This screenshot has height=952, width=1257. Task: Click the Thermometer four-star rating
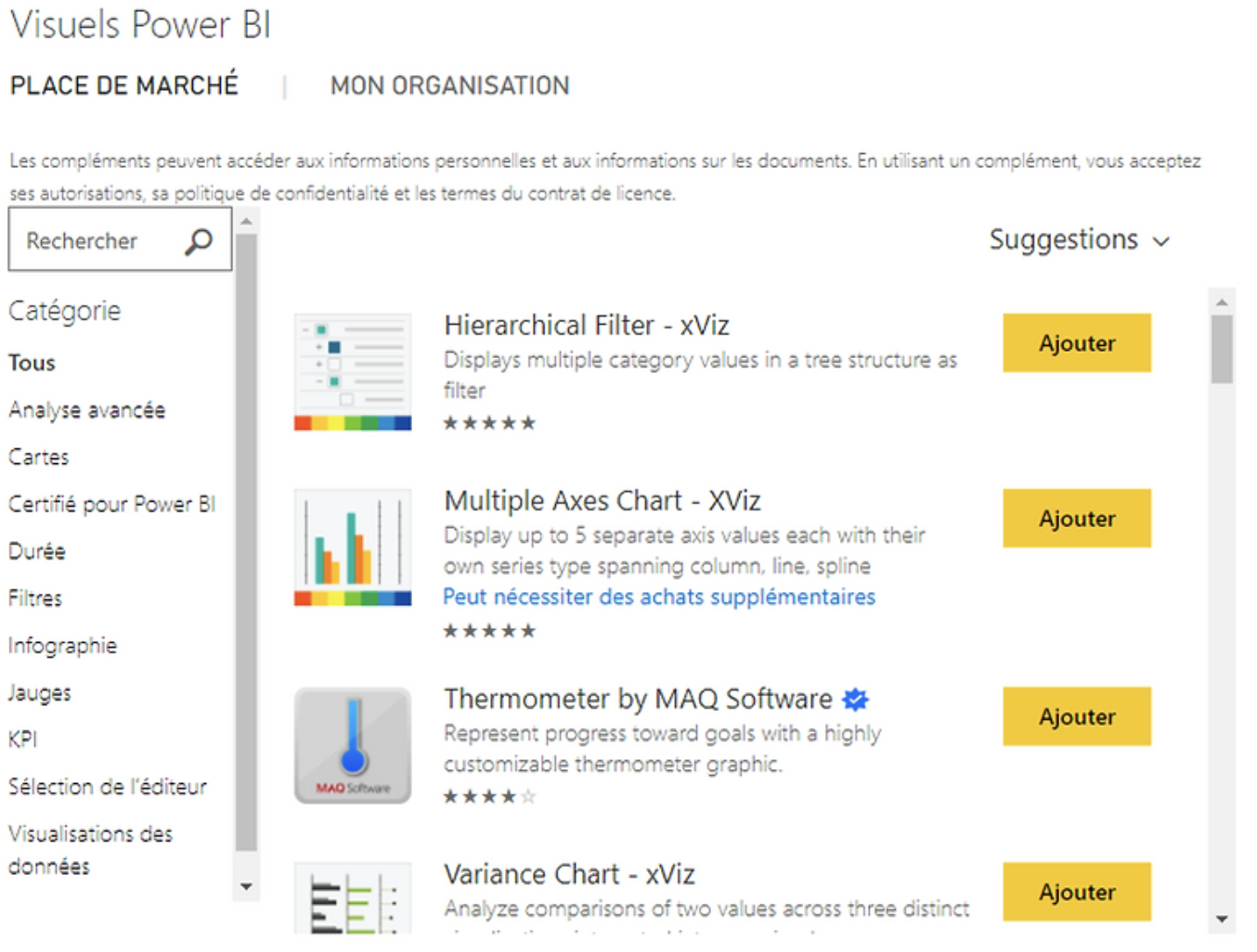[489, 796]
